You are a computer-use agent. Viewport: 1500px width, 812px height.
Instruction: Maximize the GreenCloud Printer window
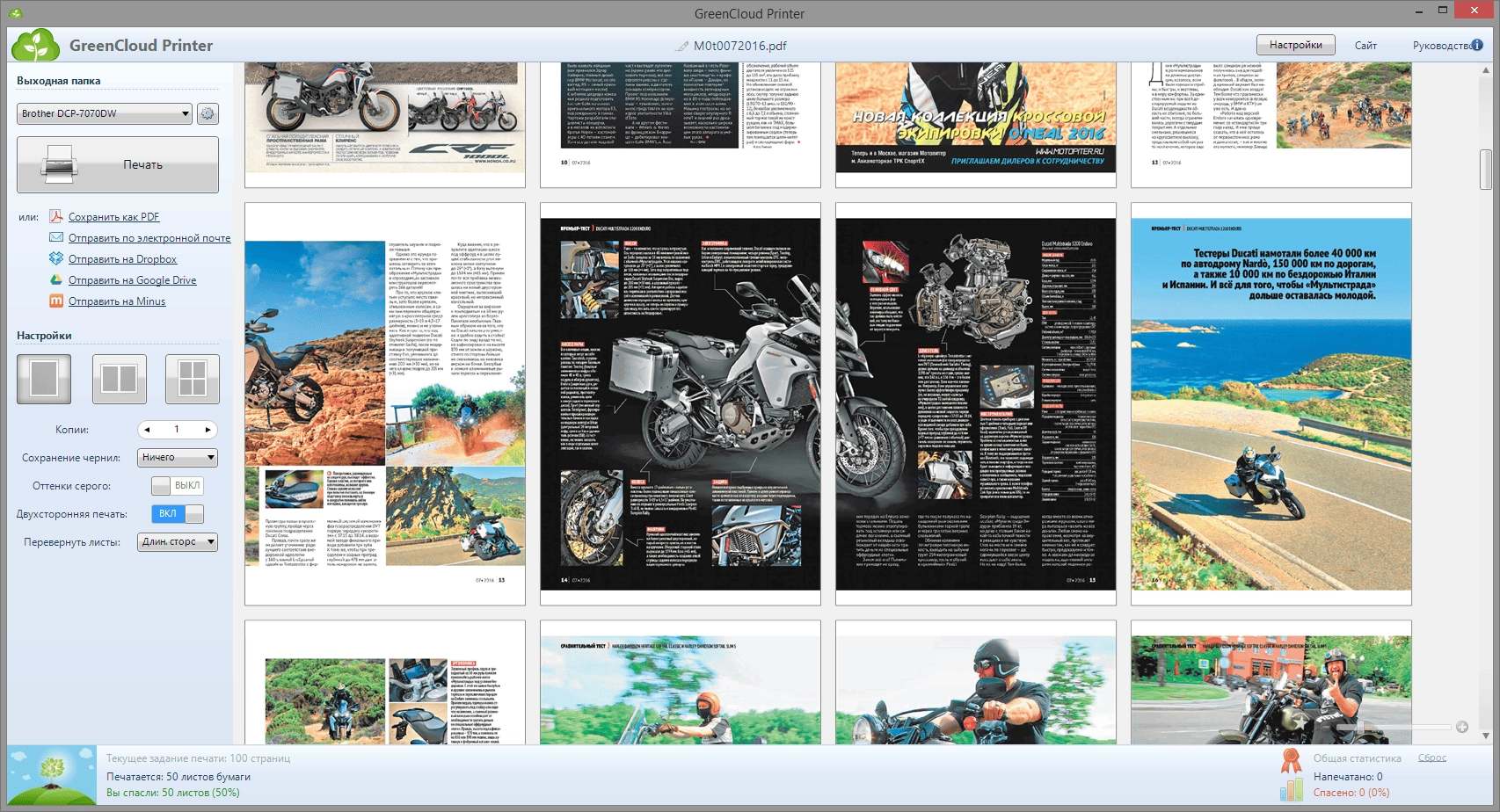point(1443,11)
